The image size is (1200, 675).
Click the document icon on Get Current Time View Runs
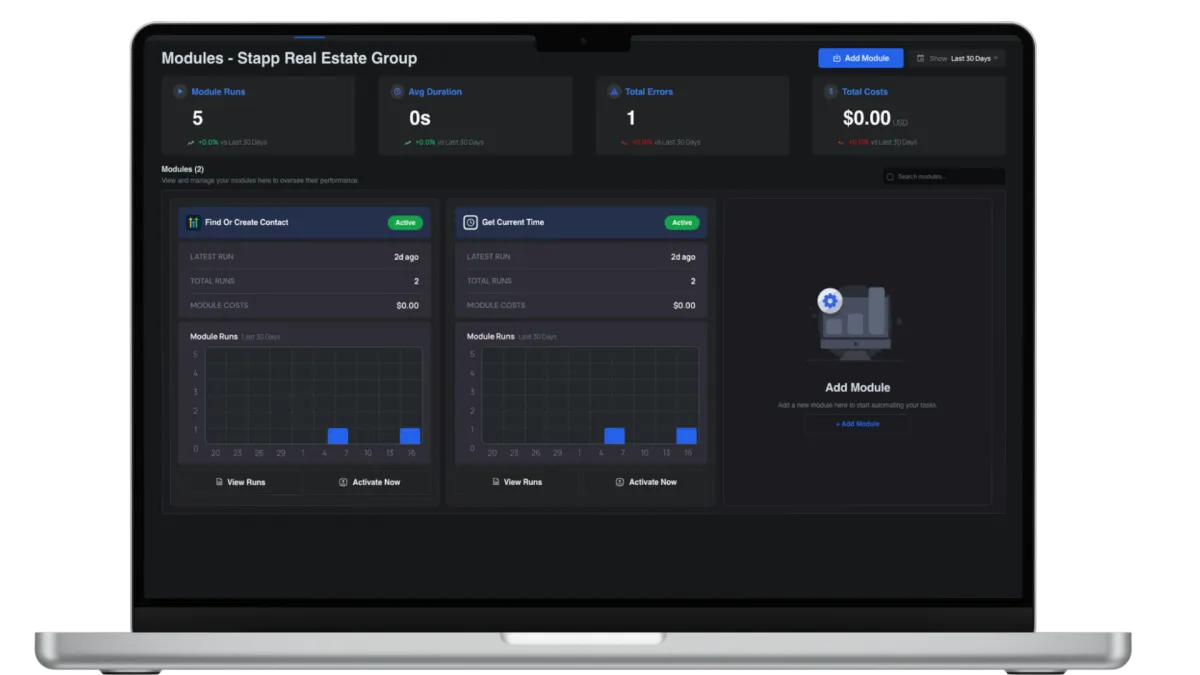coord(496,482)
